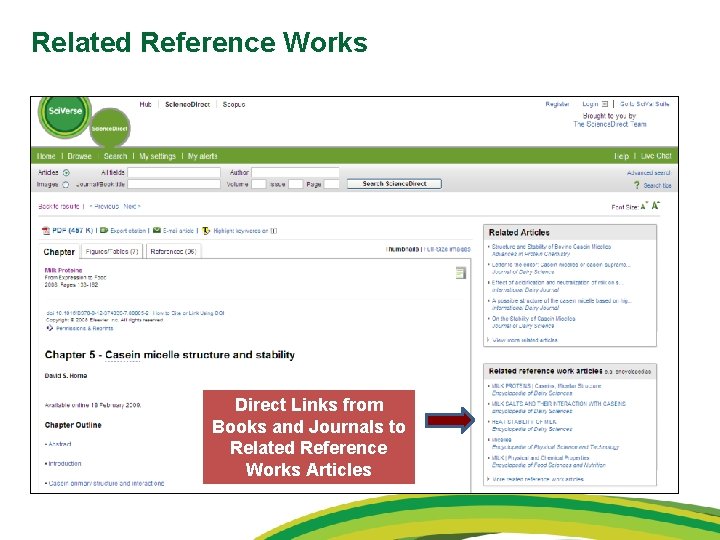Open On the Stability of Casein Micelles article
720x540 pixels.
point(534,318)
